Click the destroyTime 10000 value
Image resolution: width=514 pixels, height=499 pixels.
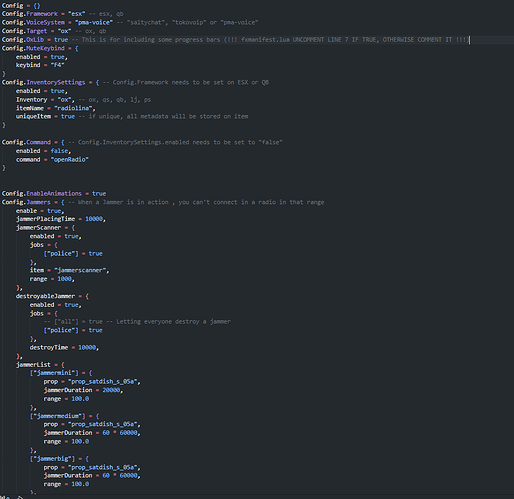pos(87,348)
